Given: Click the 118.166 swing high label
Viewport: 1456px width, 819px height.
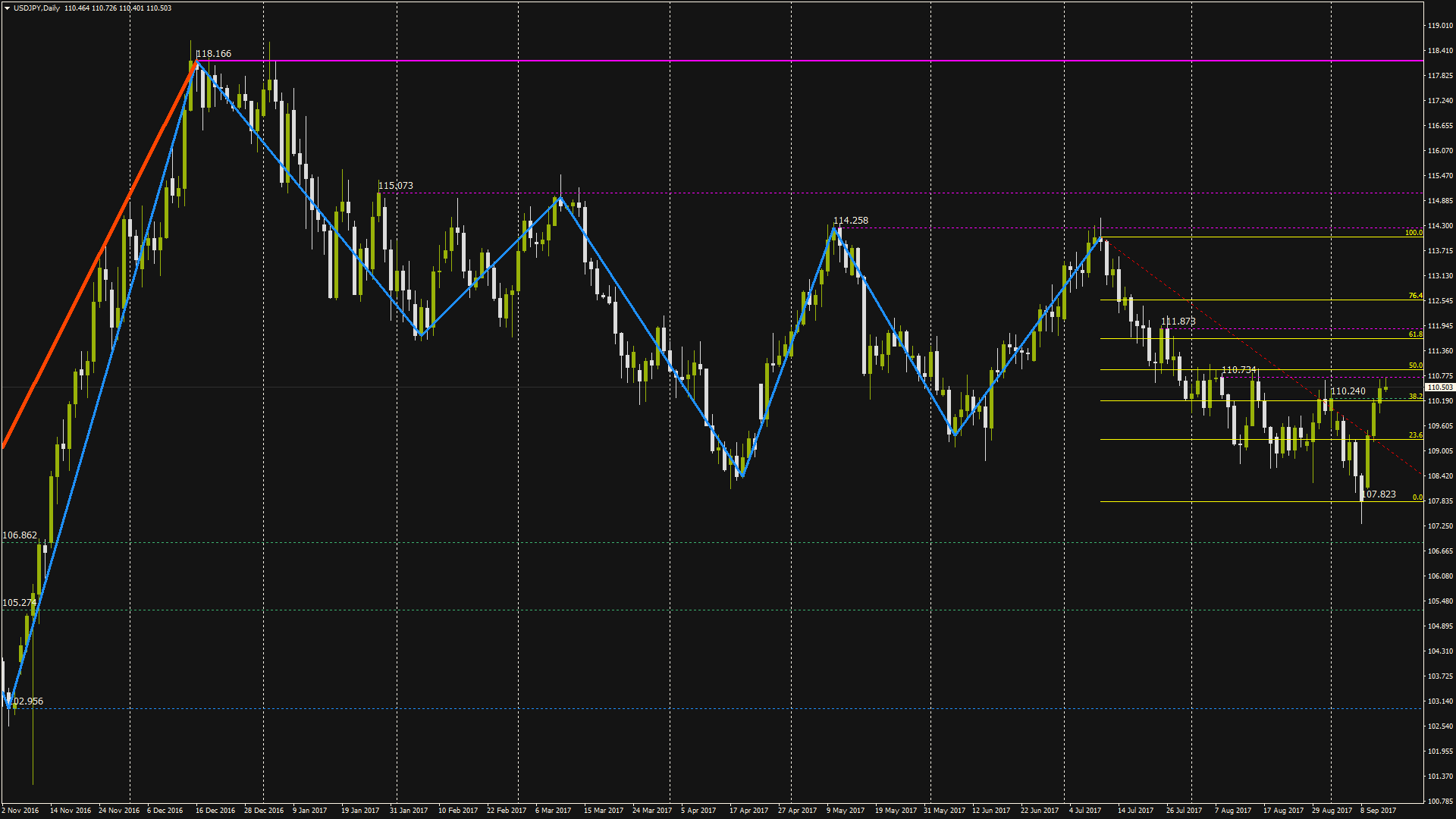Looking at the screenshot, I should (x=214, y=54).
